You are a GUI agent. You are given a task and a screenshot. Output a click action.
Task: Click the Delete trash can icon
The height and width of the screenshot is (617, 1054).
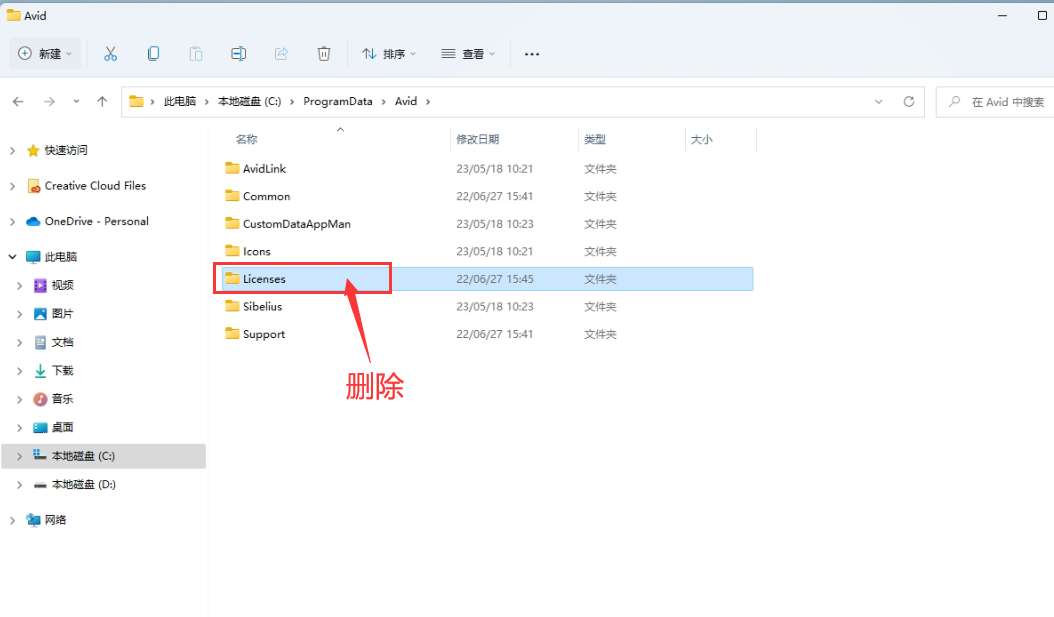[x=324, y=54]
